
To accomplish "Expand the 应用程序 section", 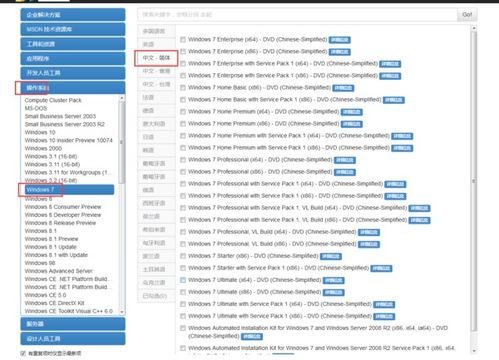I will point(73,59).
